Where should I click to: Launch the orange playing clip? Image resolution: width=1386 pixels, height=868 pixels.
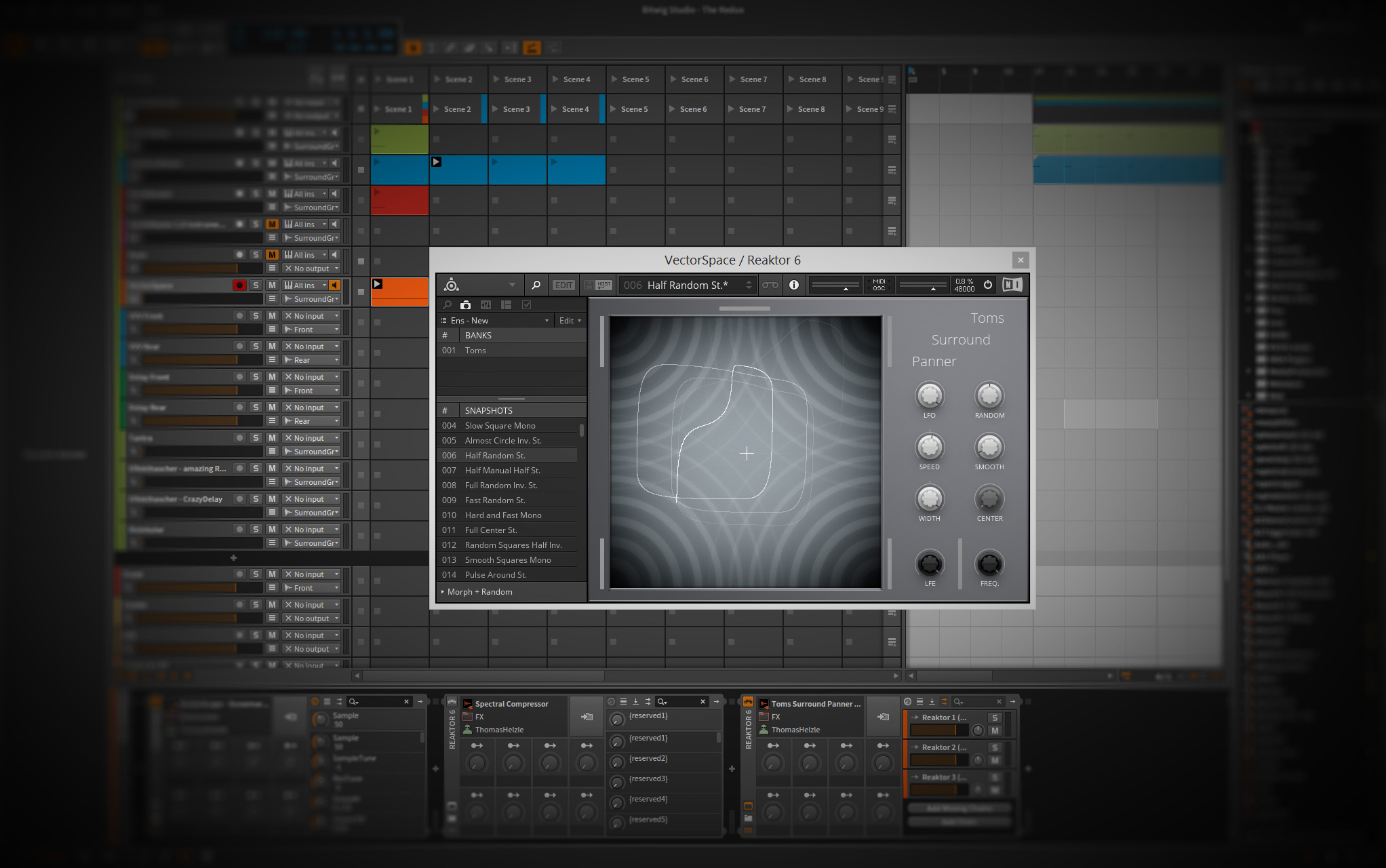click(x=378, y=284)
